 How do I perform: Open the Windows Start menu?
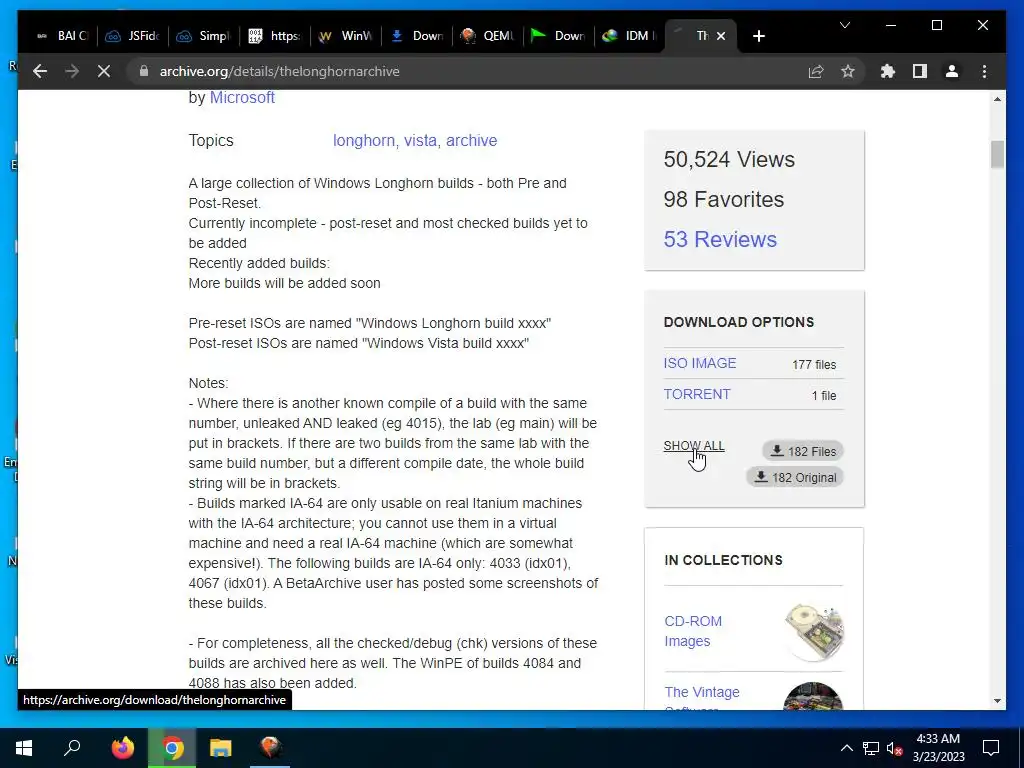[24, 748]
